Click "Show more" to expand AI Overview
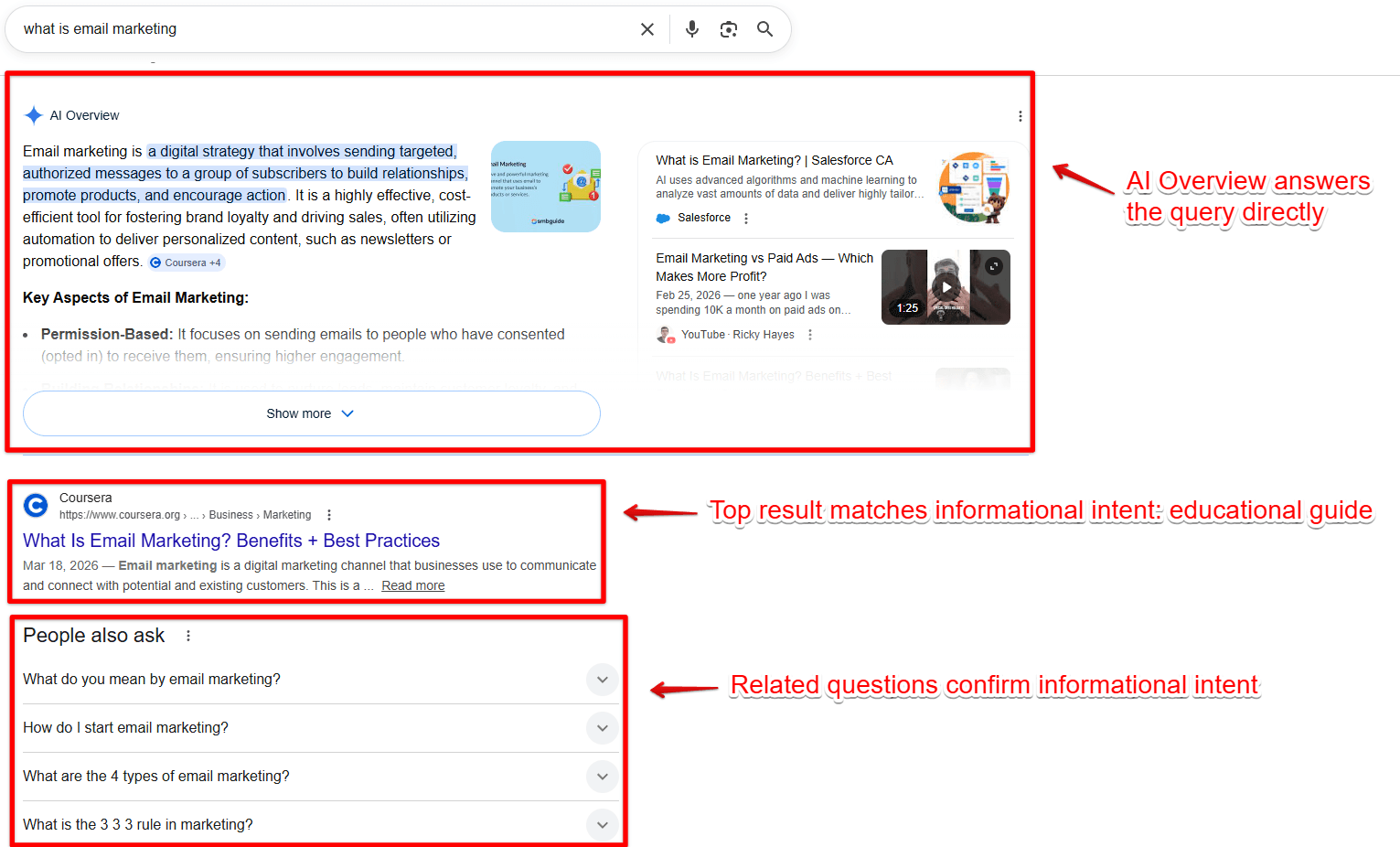This screenshot has height=847, width=1400. tap(311, 413)
